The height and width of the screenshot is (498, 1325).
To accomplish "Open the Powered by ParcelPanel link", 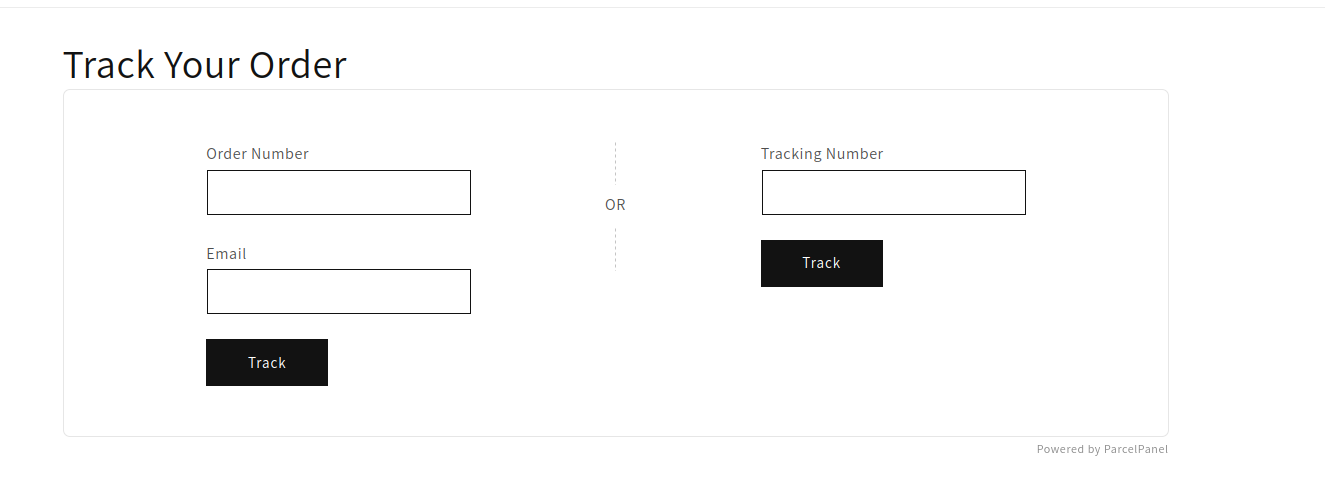I will coord(1102,449).
